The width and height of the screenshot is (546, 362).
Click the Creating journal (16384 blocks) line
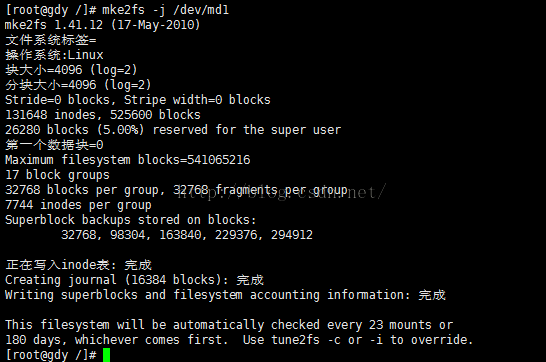coord(134,280)
